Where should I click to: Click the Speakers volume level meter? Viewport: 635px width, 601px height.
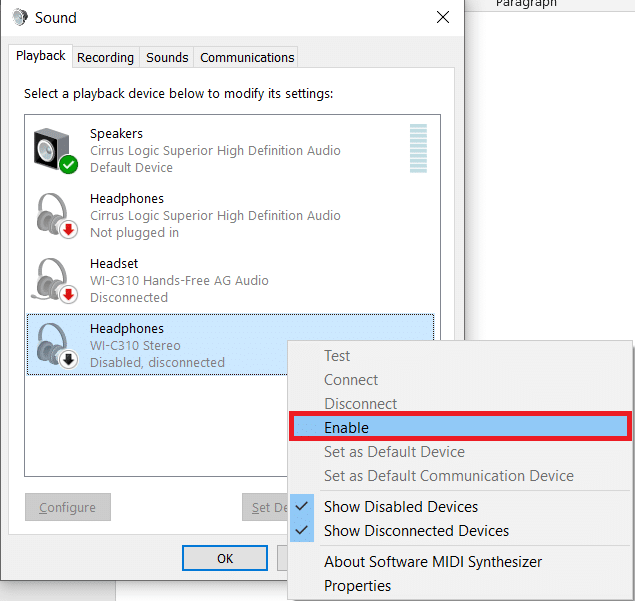click(418, 149)
